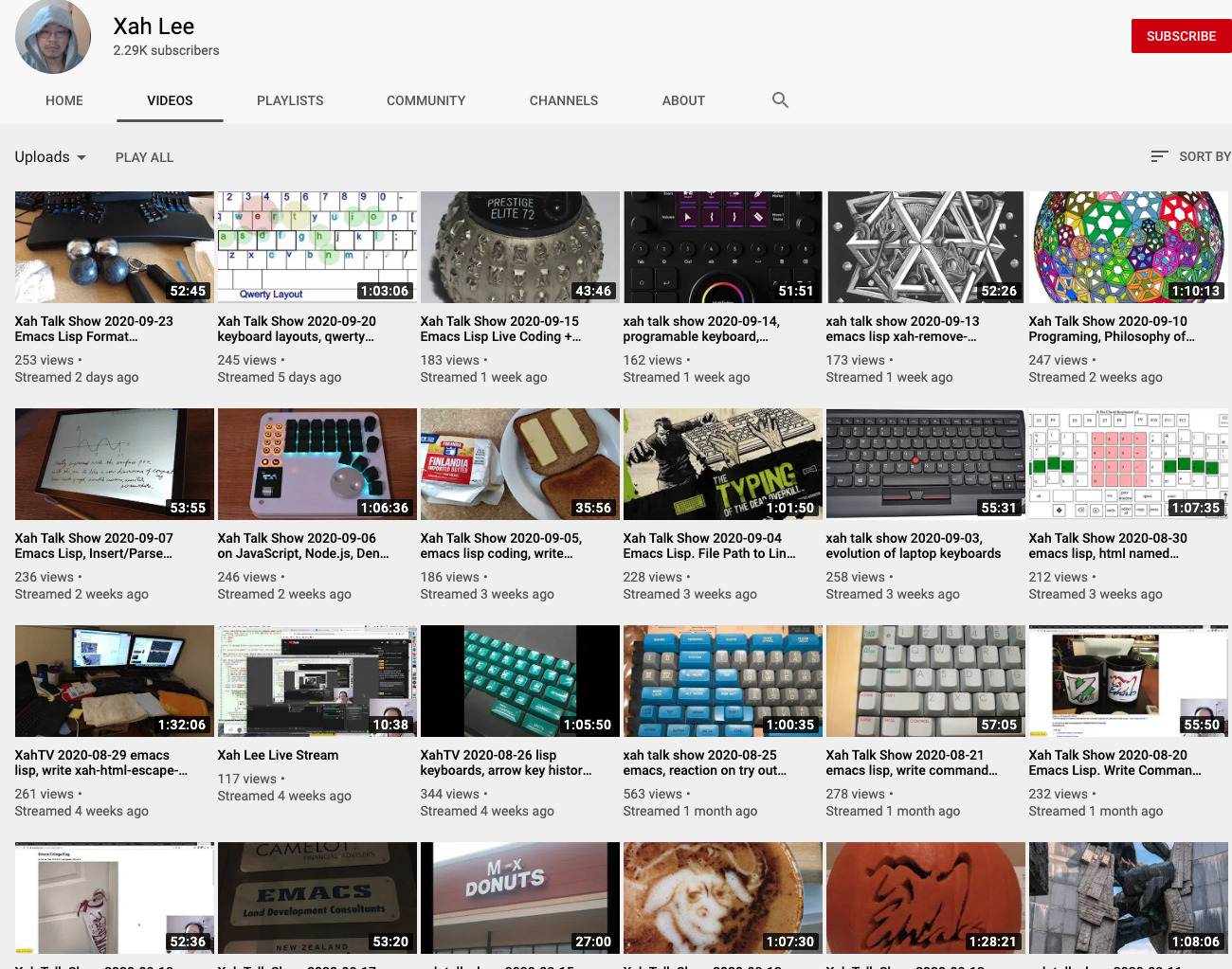Open the Qwerty Layout video thumbnail
The height and width of the screenshot is (969, 1232).
pyautogui.click(x=317, y=247)
